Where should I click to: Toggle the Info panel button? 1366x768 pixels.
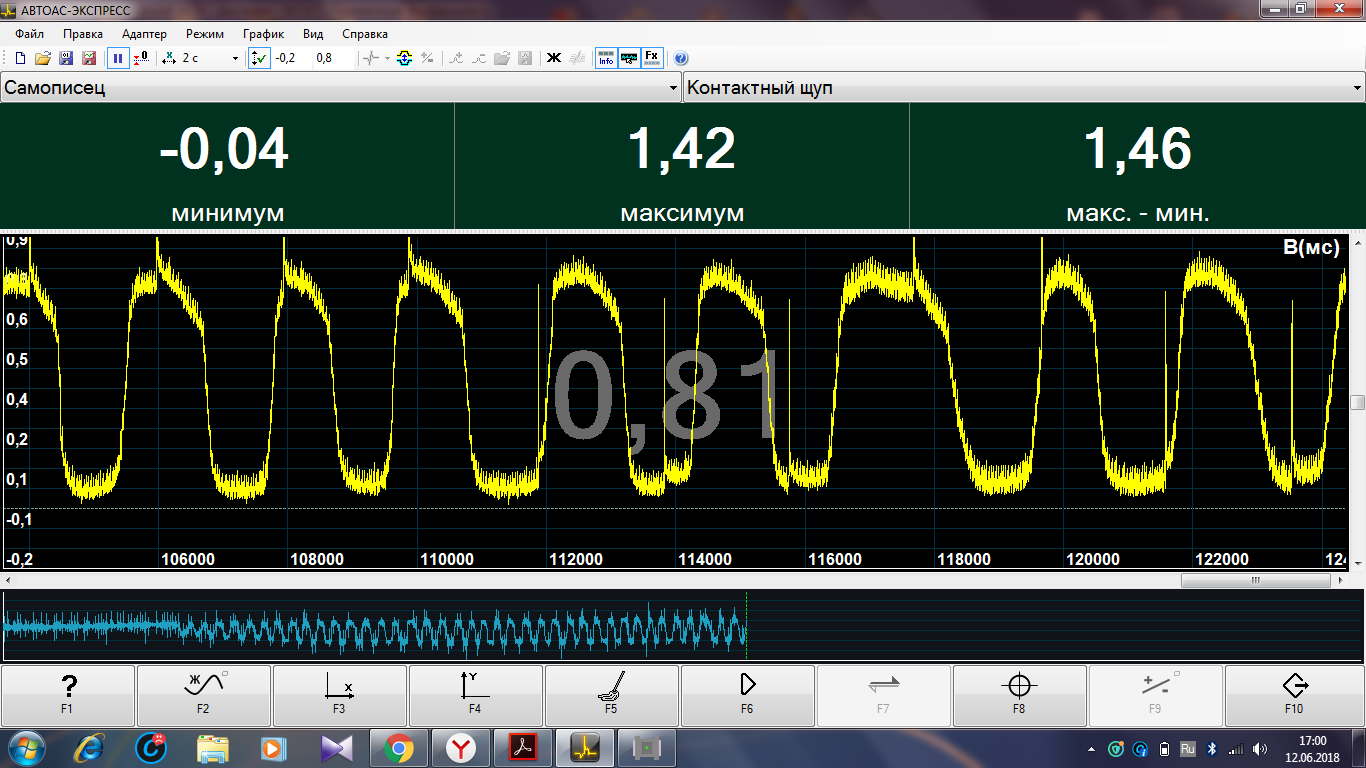point(606,58)
